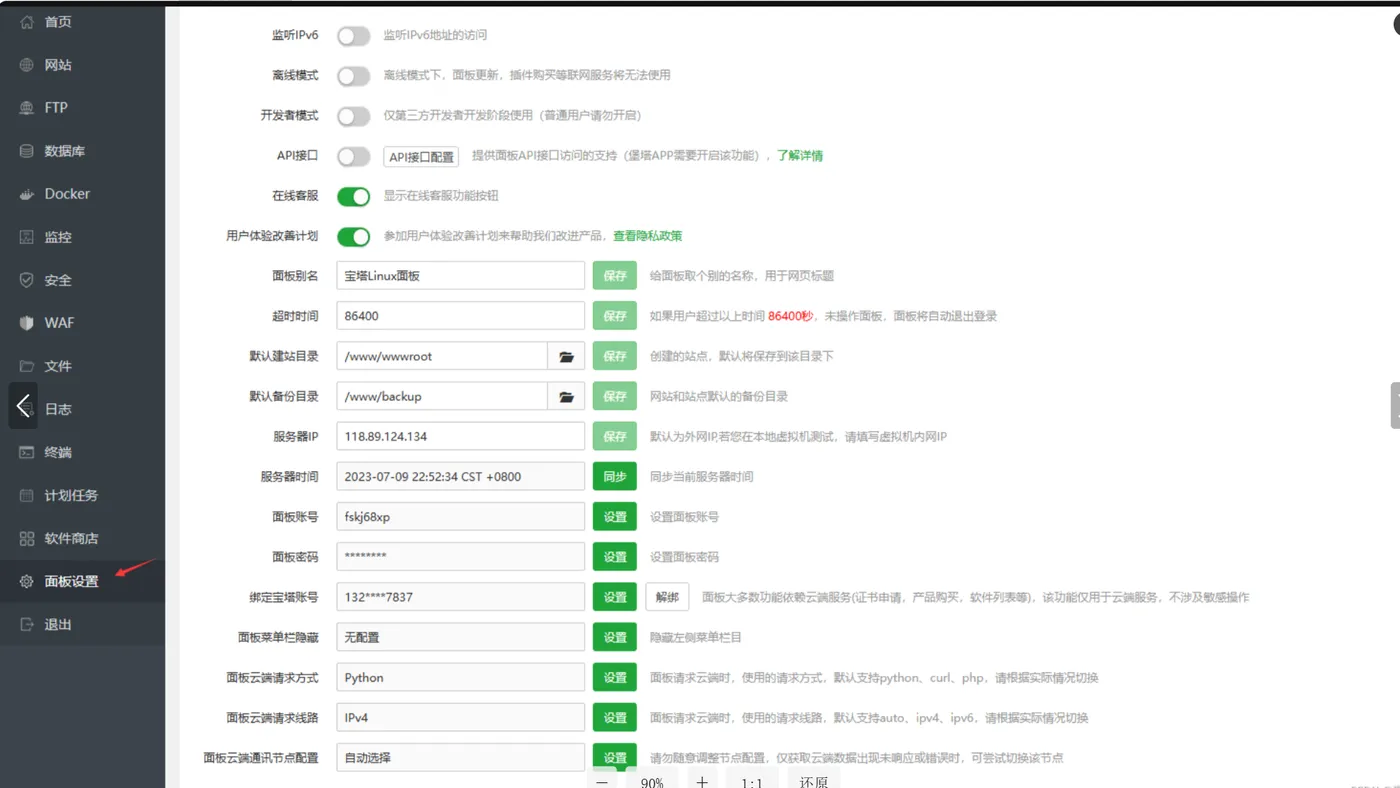
Task: Save the 面板别名 setting
Action: click(615, 276)
